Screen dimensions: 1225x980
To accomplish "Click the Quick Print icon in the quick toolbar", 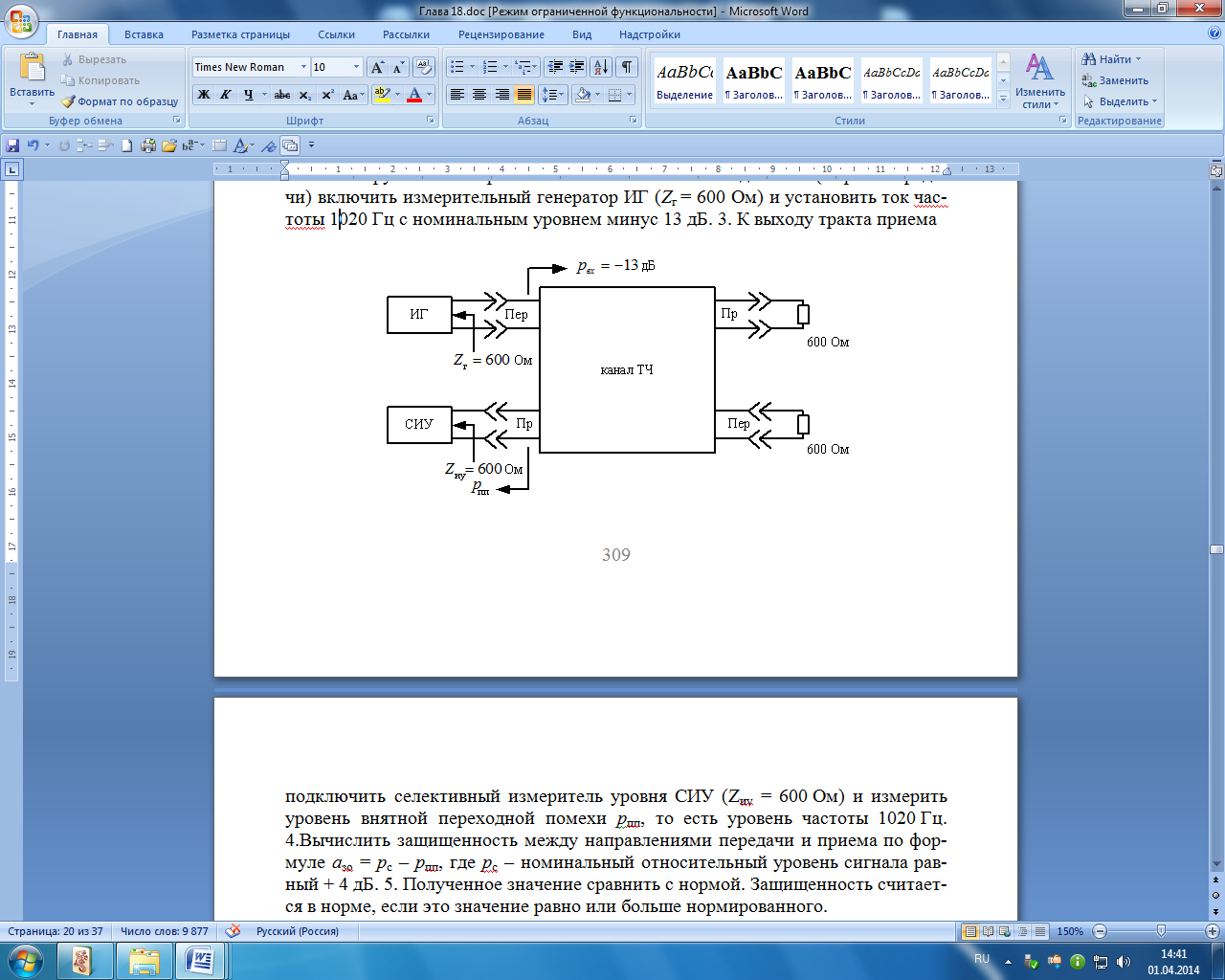I will point(148,145).
